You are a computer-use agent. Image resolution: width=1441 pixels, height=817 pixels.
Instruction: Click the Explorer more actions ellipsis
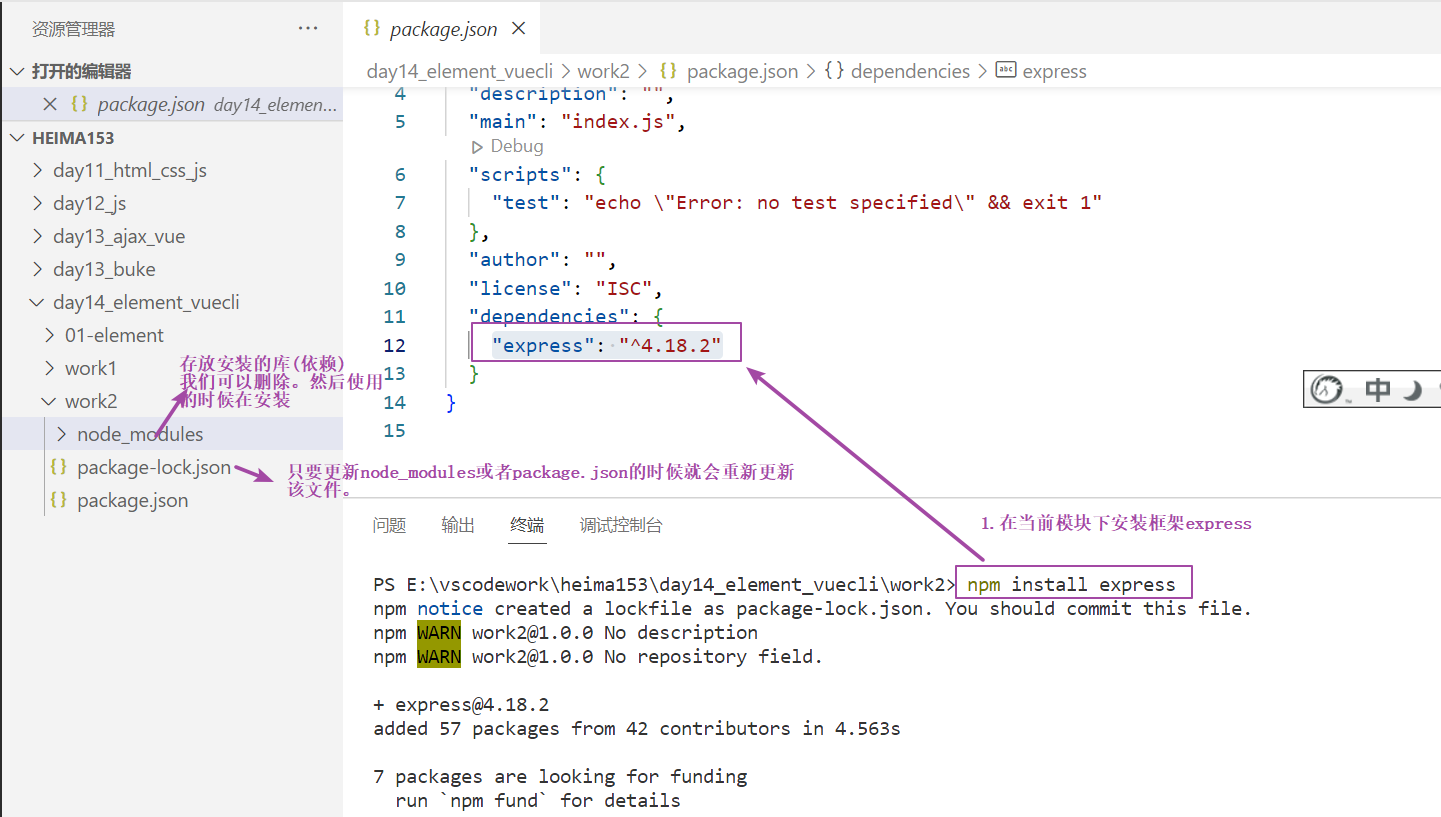[x=308, y=29]
